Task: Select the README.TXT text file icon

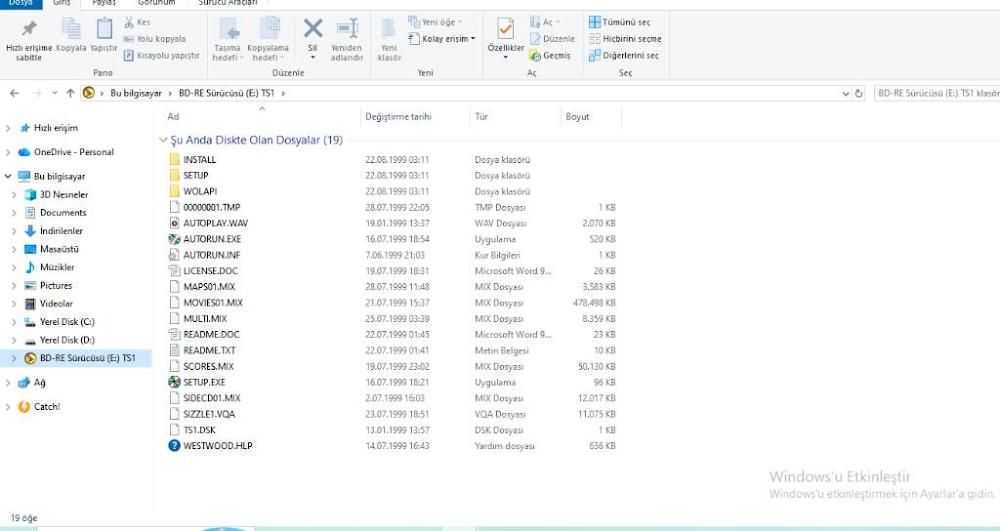Action: click(174, 350)
